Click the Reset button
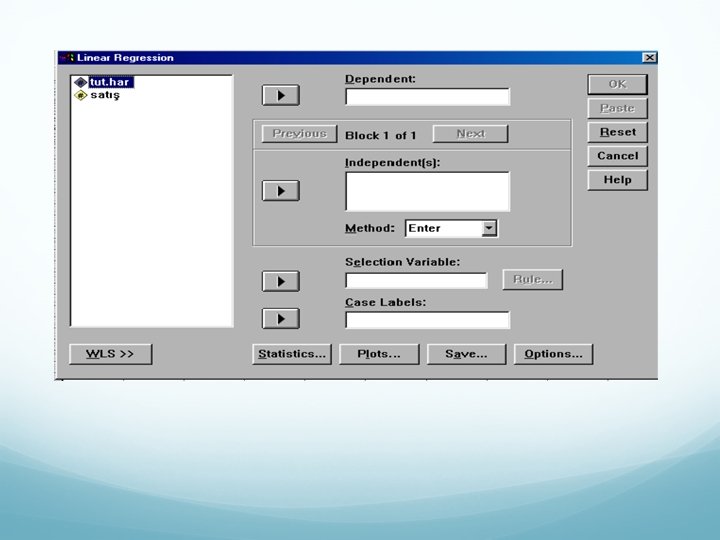The width and height of the screenshot is (720, 540). coord(618,132)
